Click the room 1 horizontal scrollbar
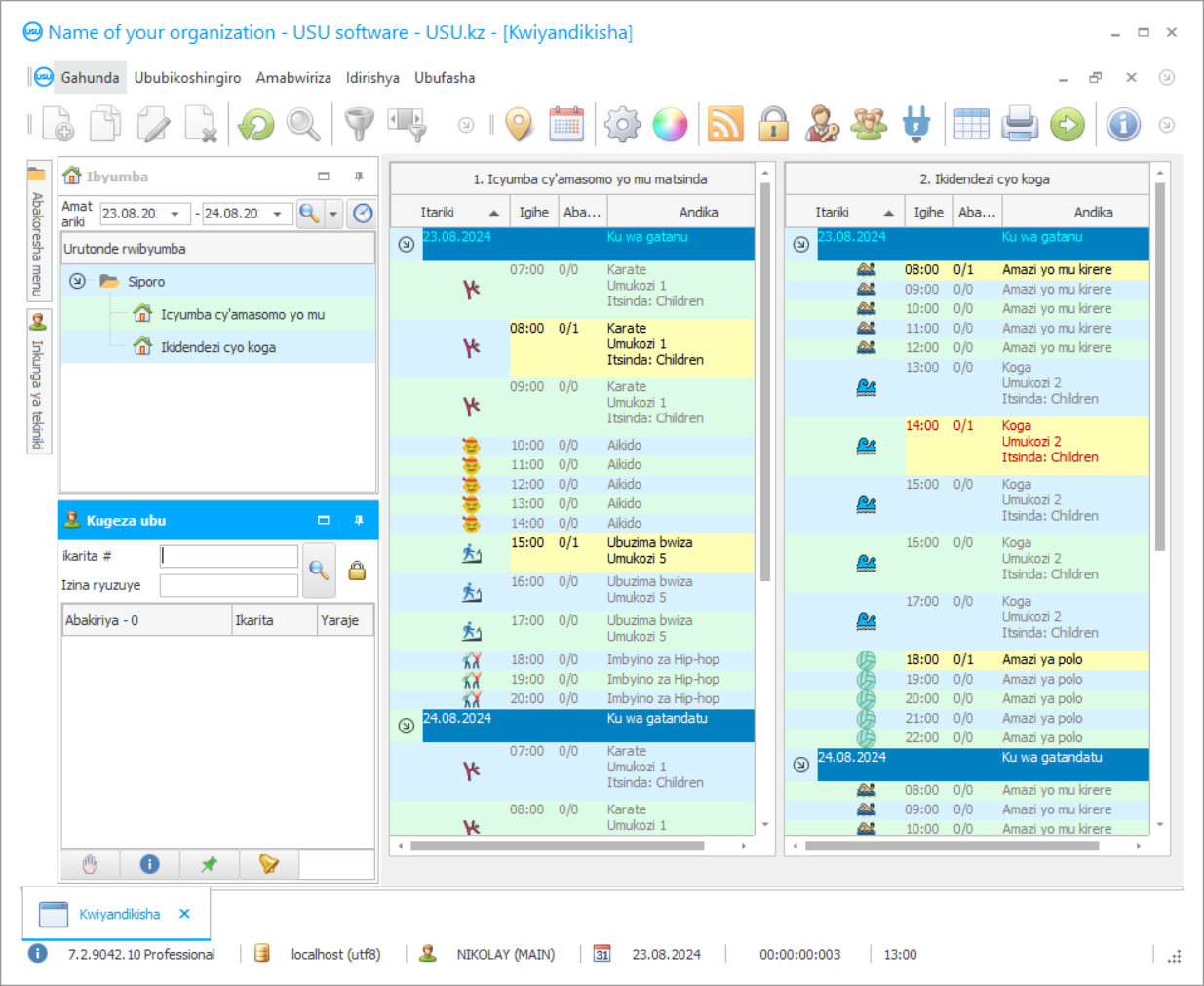Screen dimensions: 1204x986 tap(558, 846)
